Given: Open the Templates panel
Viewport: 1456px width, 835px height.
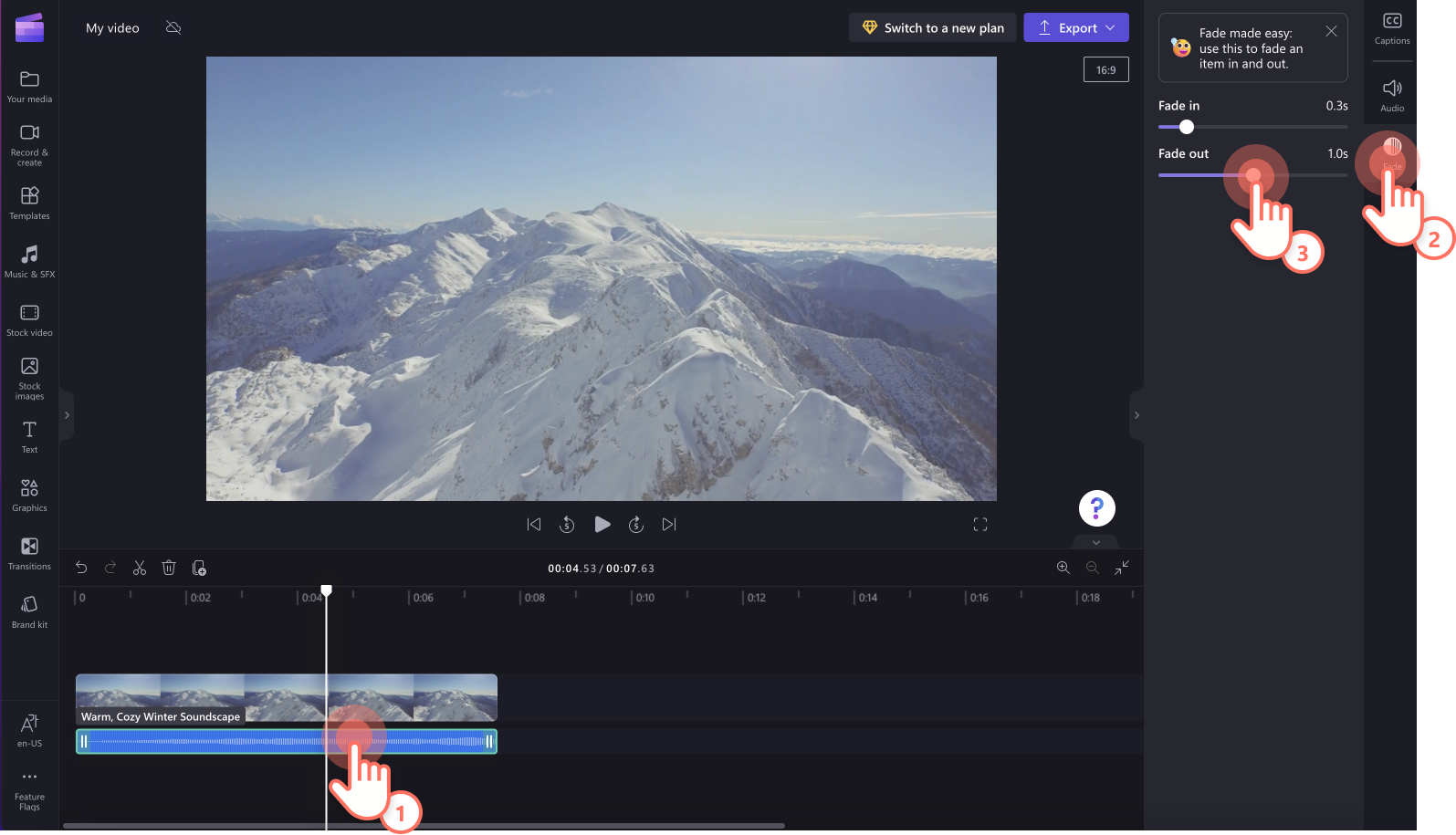Looking at the screenshot, I should (x=29, y=203).
